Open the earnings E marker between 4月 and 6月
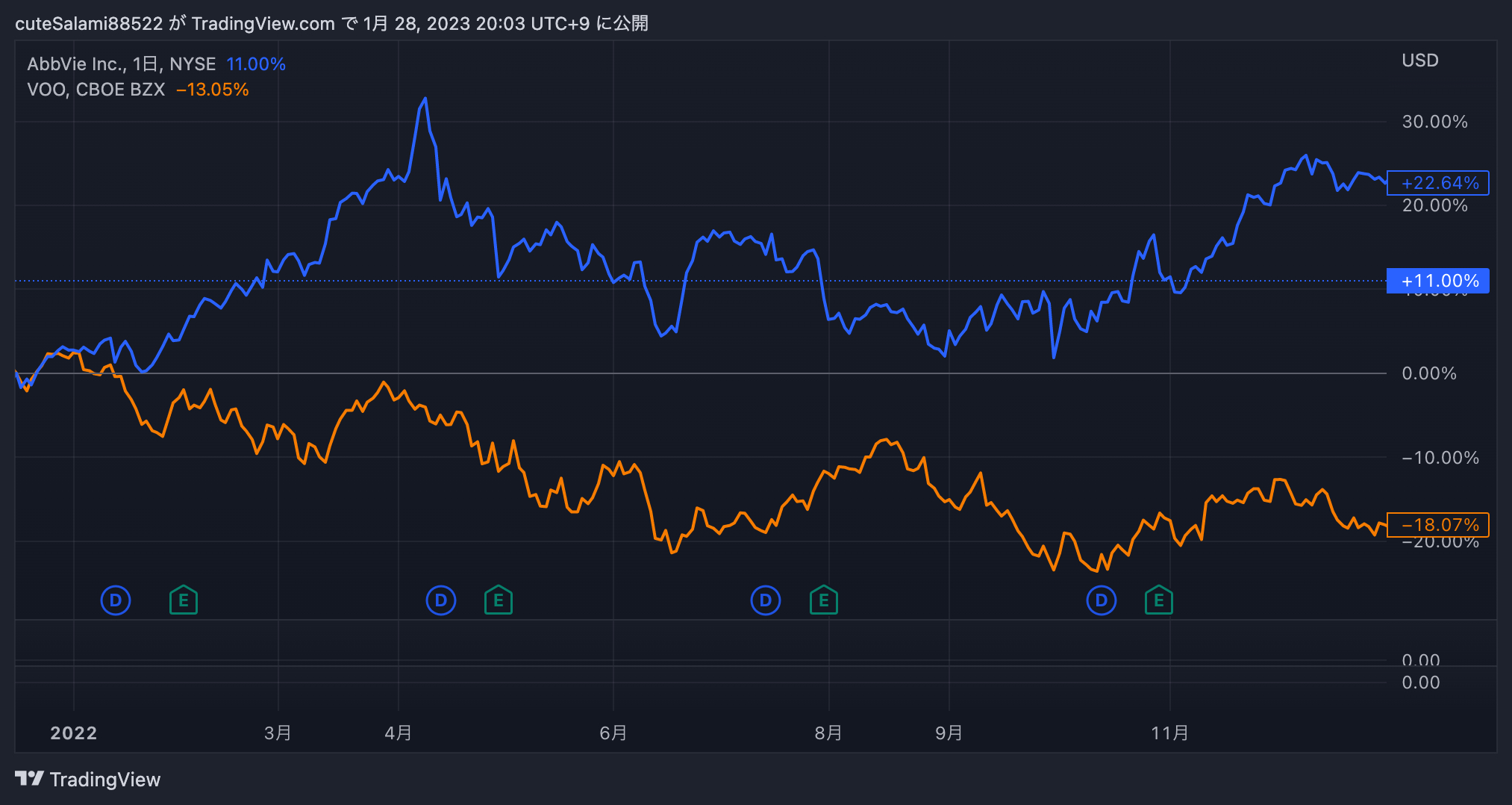Image resolution: width=1512 pixels, height=805 pixels. tap(499, 600)
